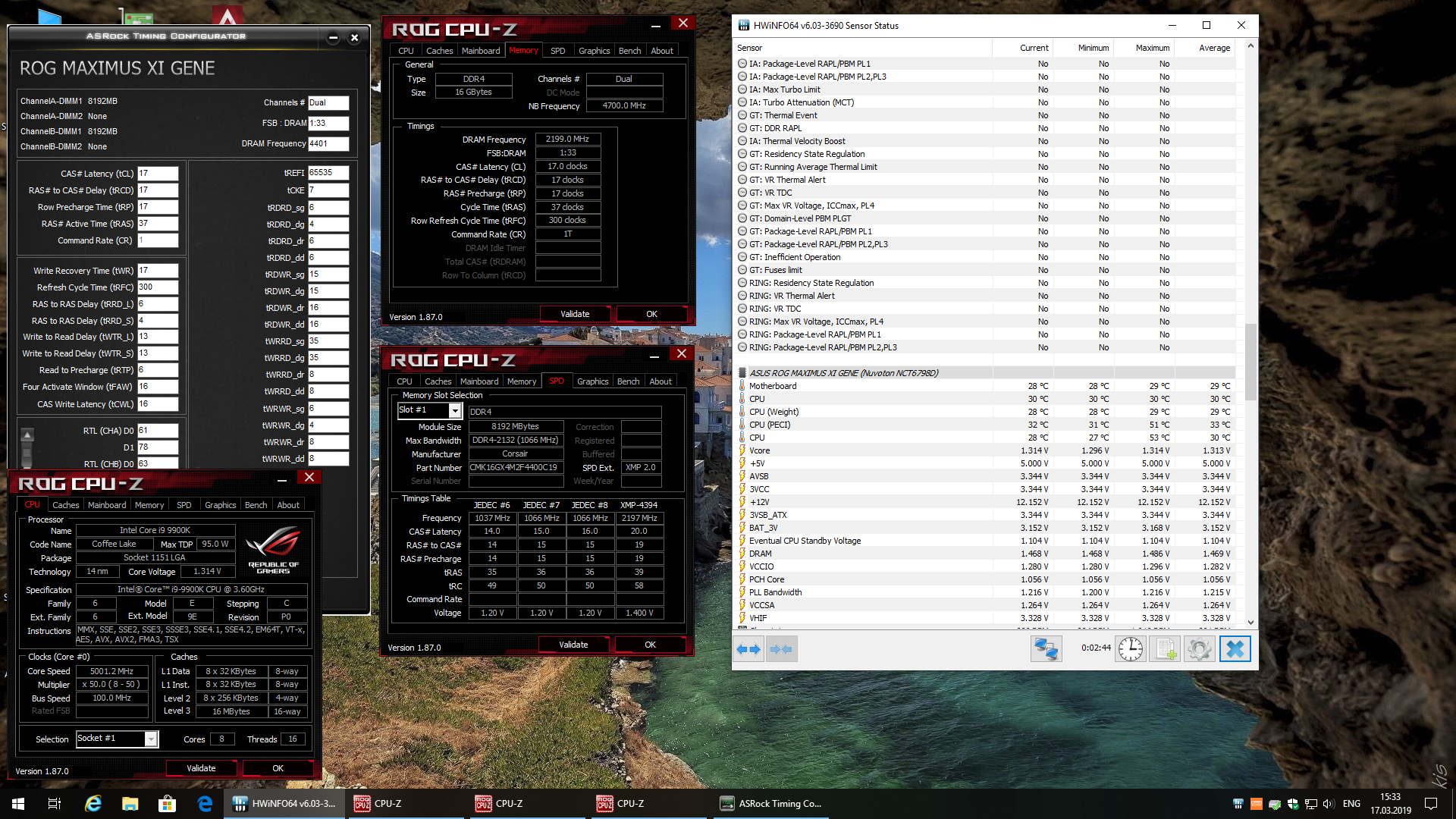
Task: Open the Mainboard tab in the SPD CPU-Z window
Action: pos(479,381)
